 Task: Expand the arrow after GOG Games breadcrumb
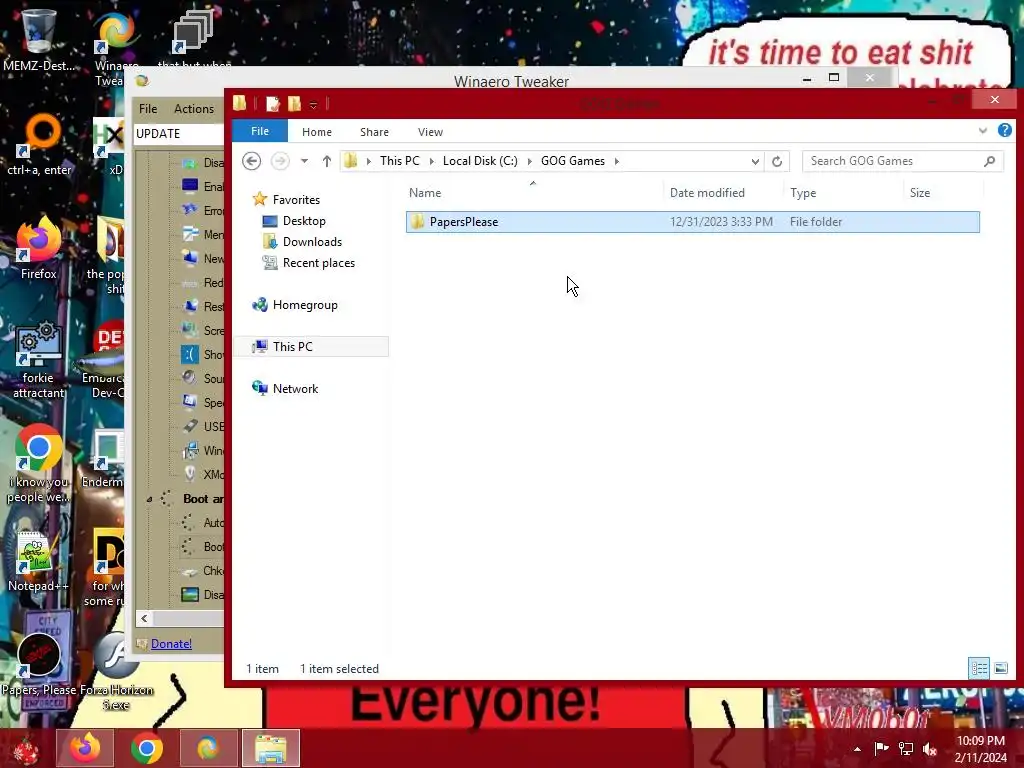(x=616, y=161)
